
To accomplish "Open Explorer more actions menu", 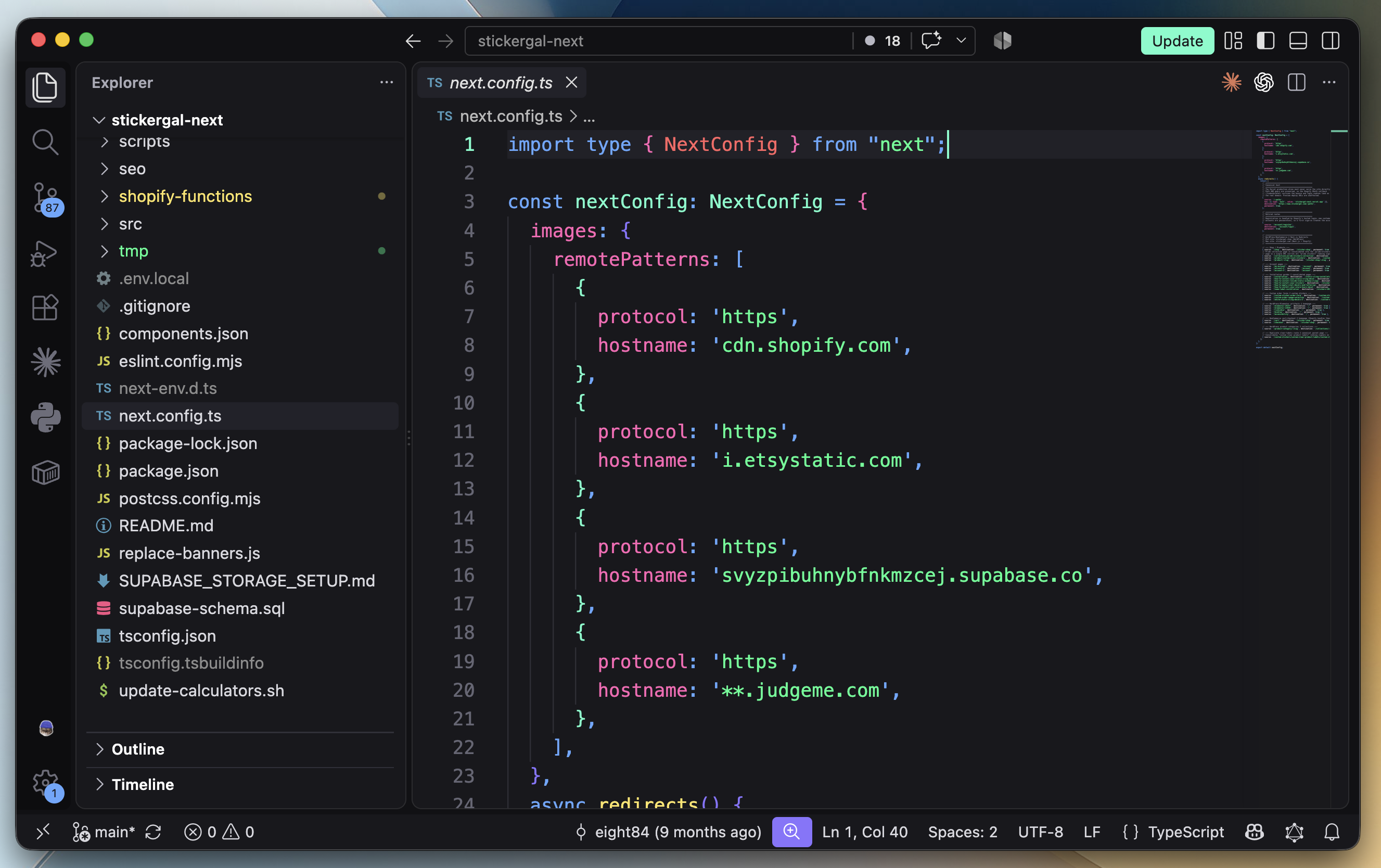I will 387,82.
